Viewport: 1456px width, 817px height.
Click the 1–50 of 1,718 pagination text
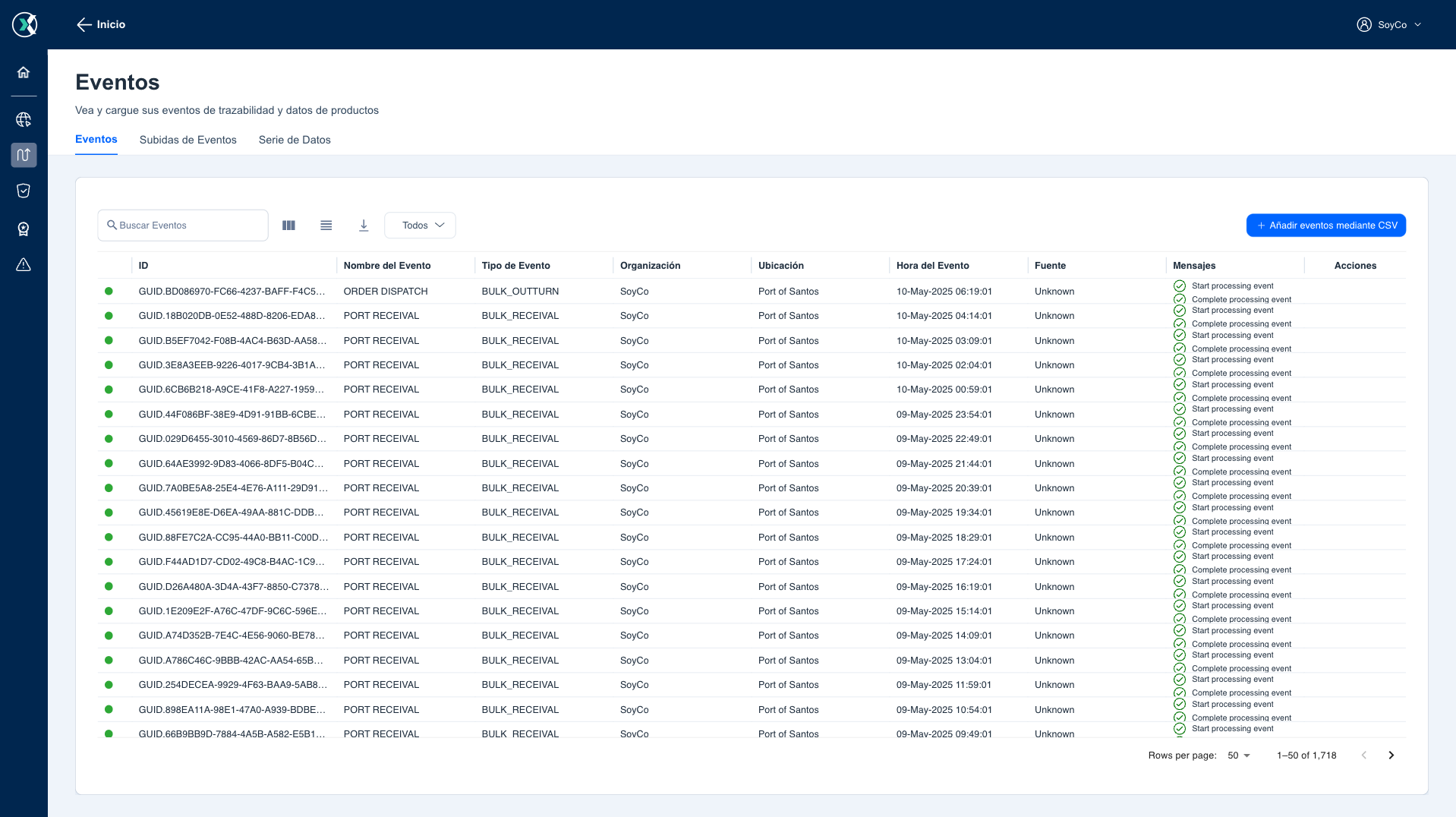pos(1306,755)
